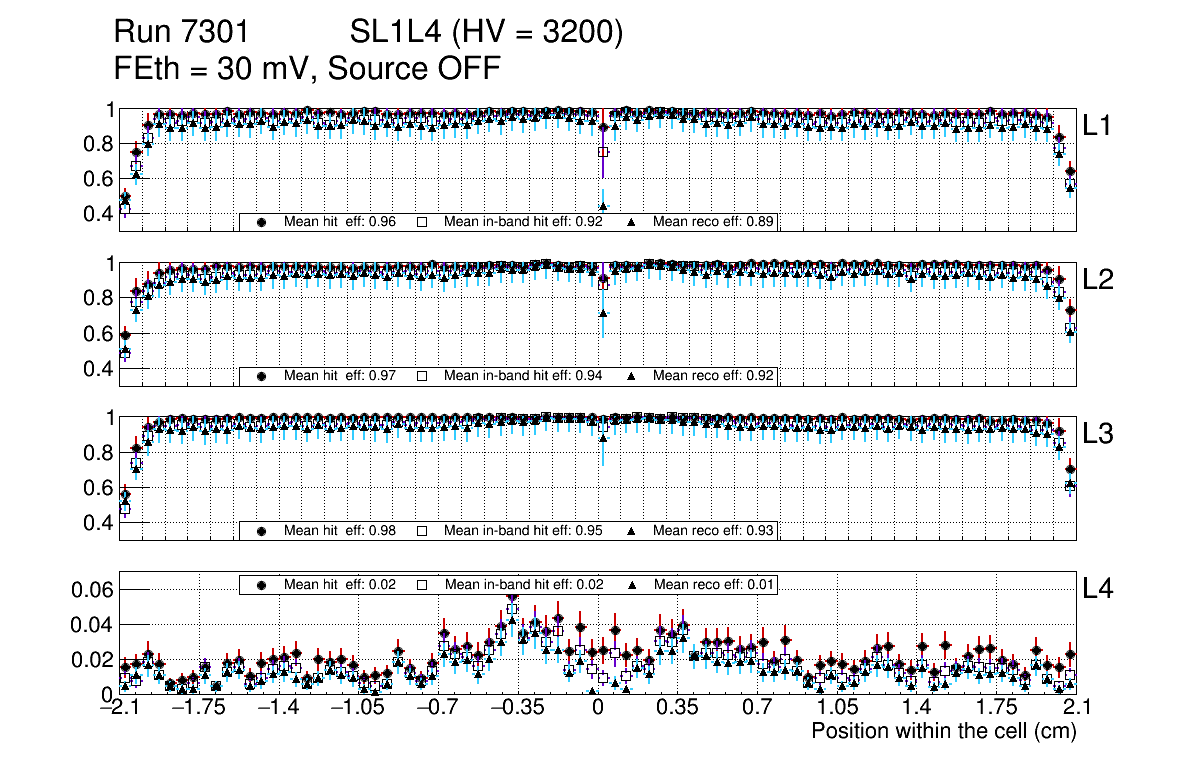Click the 'Mean reco eff: 0.93' legend entry
This screenshot has height=772, width=1196.
[714, 531]
